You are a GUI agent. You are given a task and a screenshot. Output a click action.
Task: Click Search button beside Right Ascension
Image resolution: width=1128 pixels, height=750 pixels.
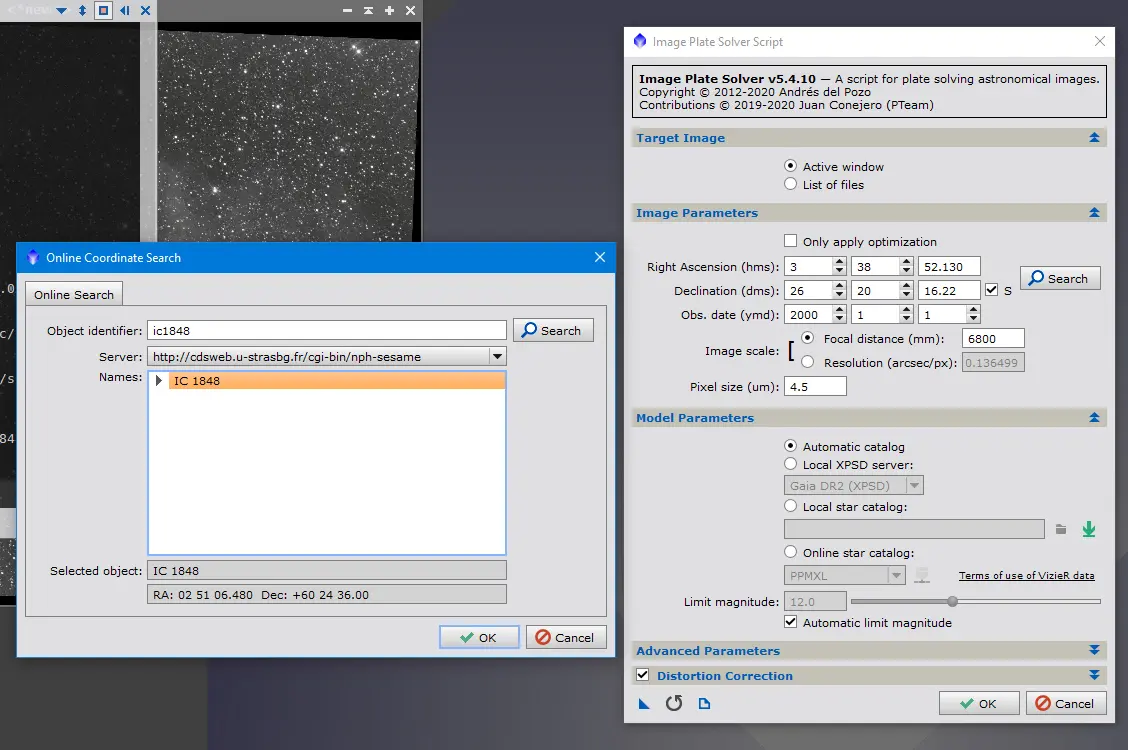[x=1060, y=278]
